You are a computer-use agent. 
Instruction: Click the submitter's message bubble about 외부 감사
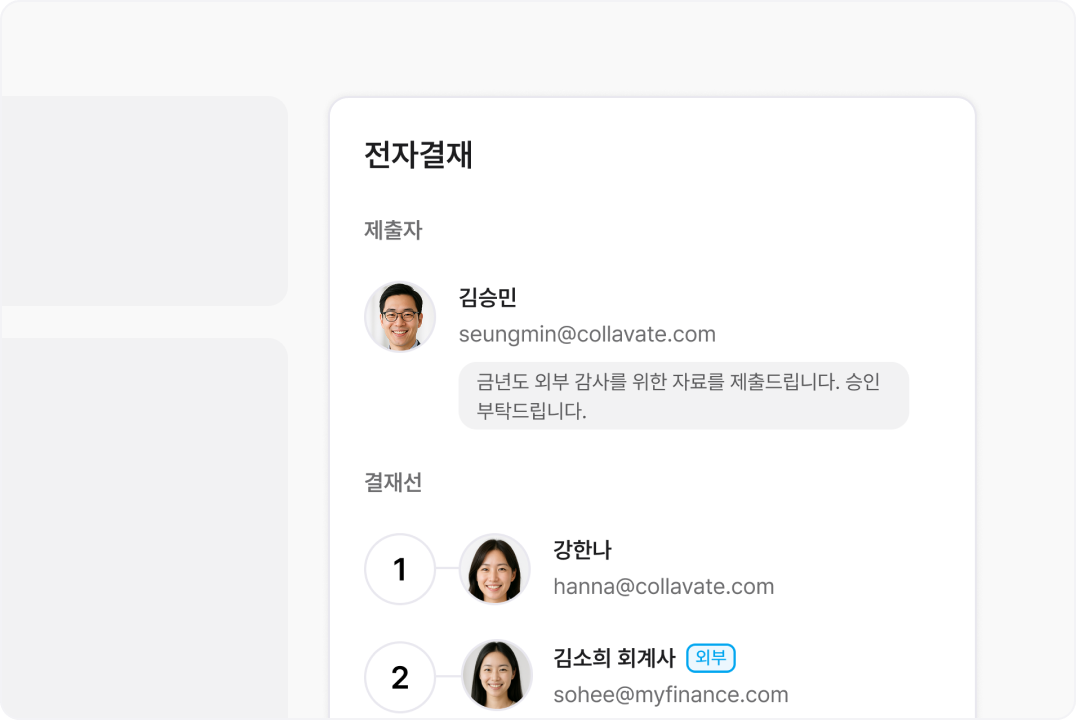tap(683, 396)
